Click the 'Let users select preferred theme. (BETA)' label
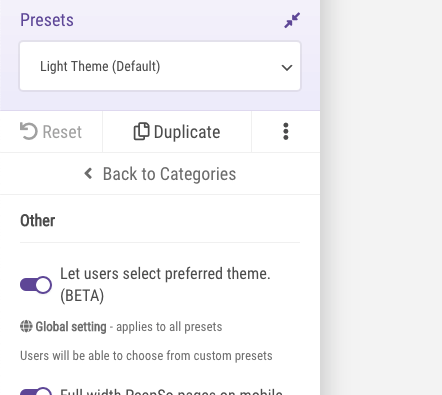The width and height of the screenshot is (442, 395). pyautogui.click(x=165, y=285)
